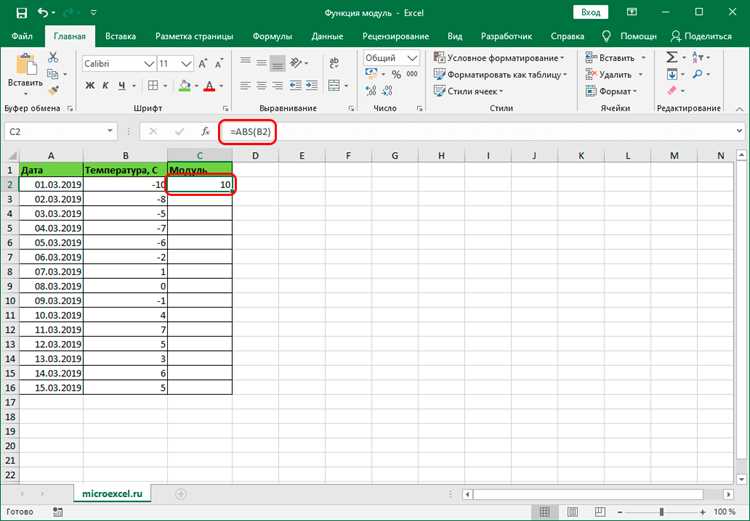Screen dimensions: 750x521
Task: Select the microexcel.ru sheet tab
Action: tap(112, 493)
